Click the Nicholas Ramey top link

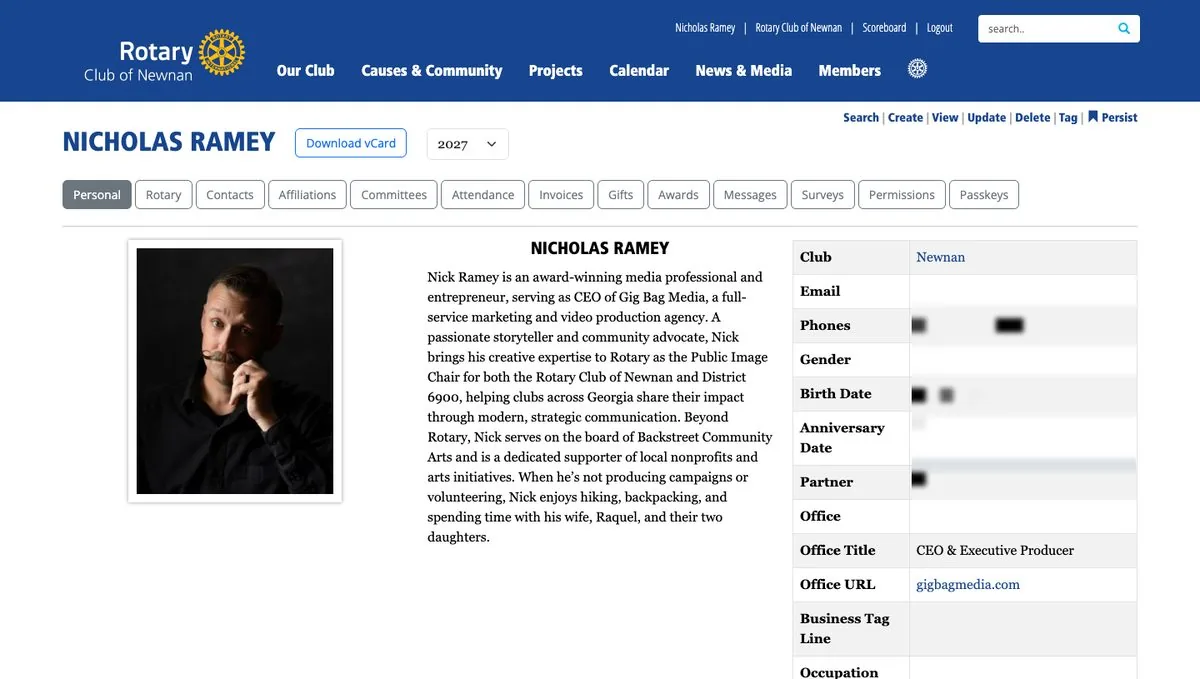pos(705,28)
